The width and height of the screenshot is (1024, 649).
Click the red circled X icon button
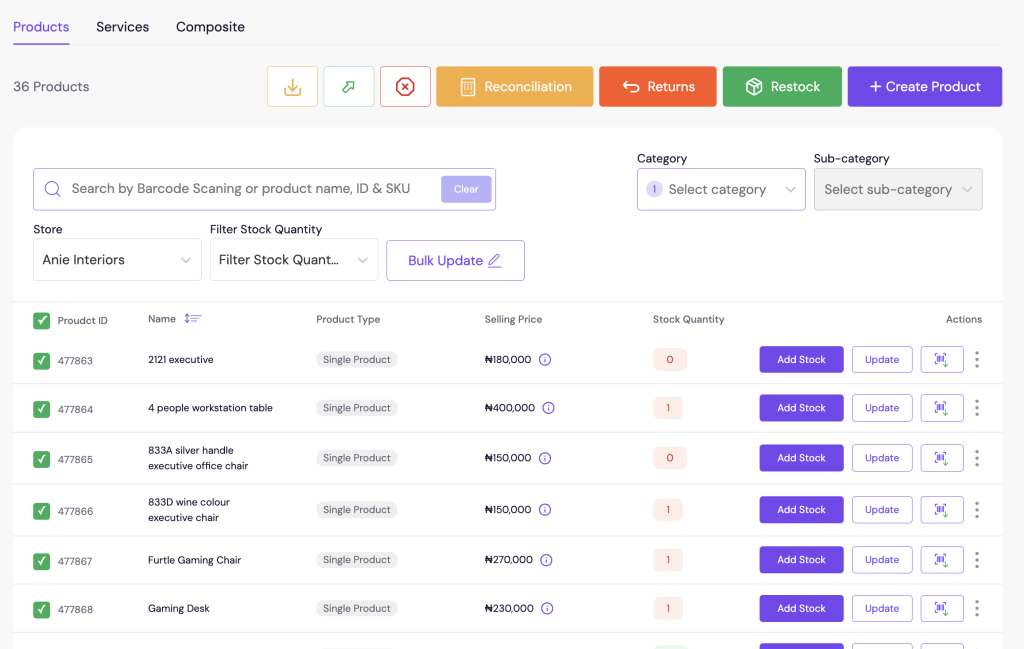[405, 87]
